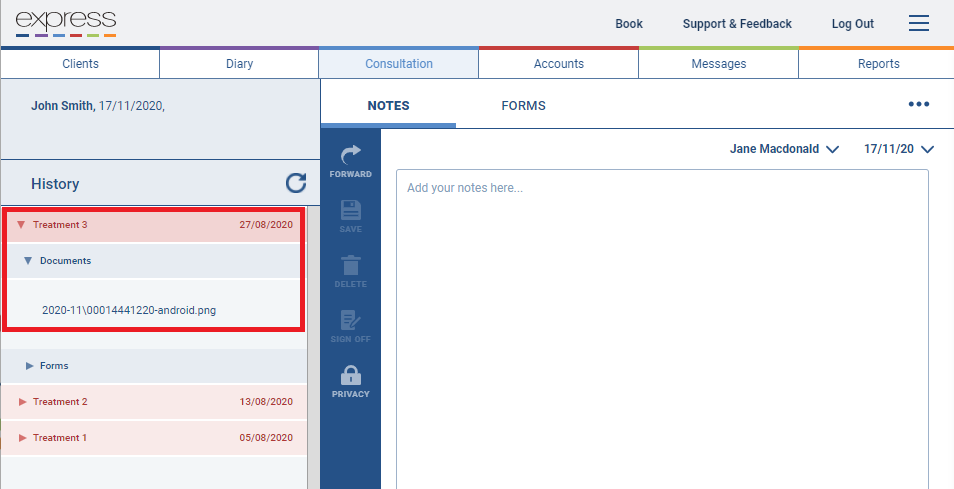The height and width of the screenshot is (489, 954).
Task: Click the 05/08/2020 treatment date
Action: click(266, 438)
